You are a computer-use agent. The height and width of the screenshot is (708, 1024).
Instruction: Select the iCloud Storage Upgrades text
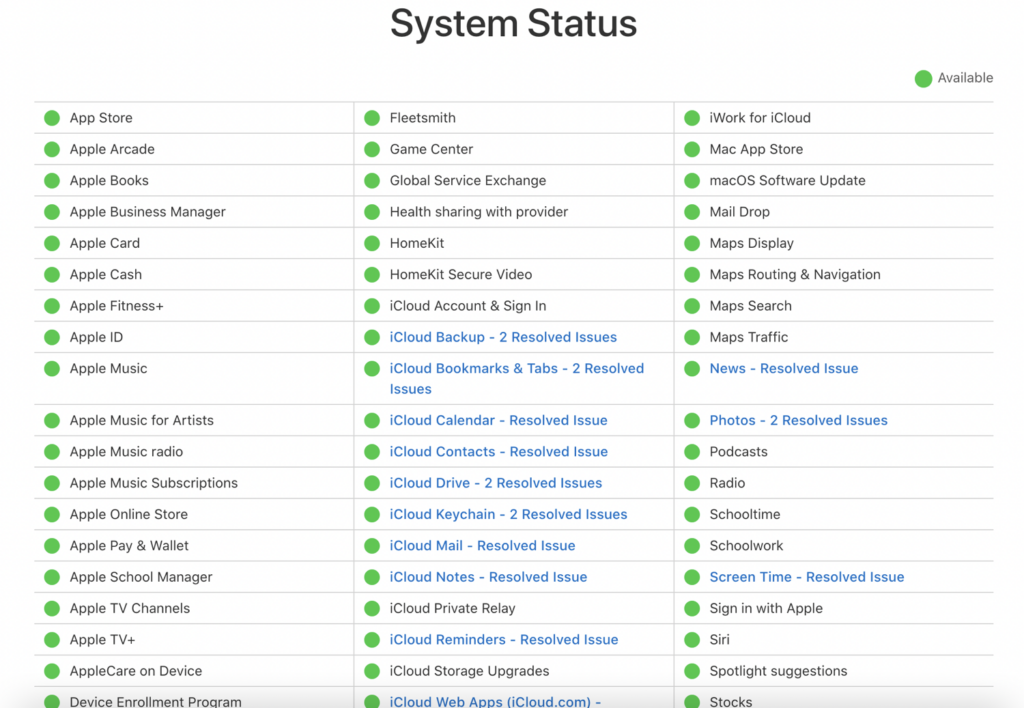point(469,671)
